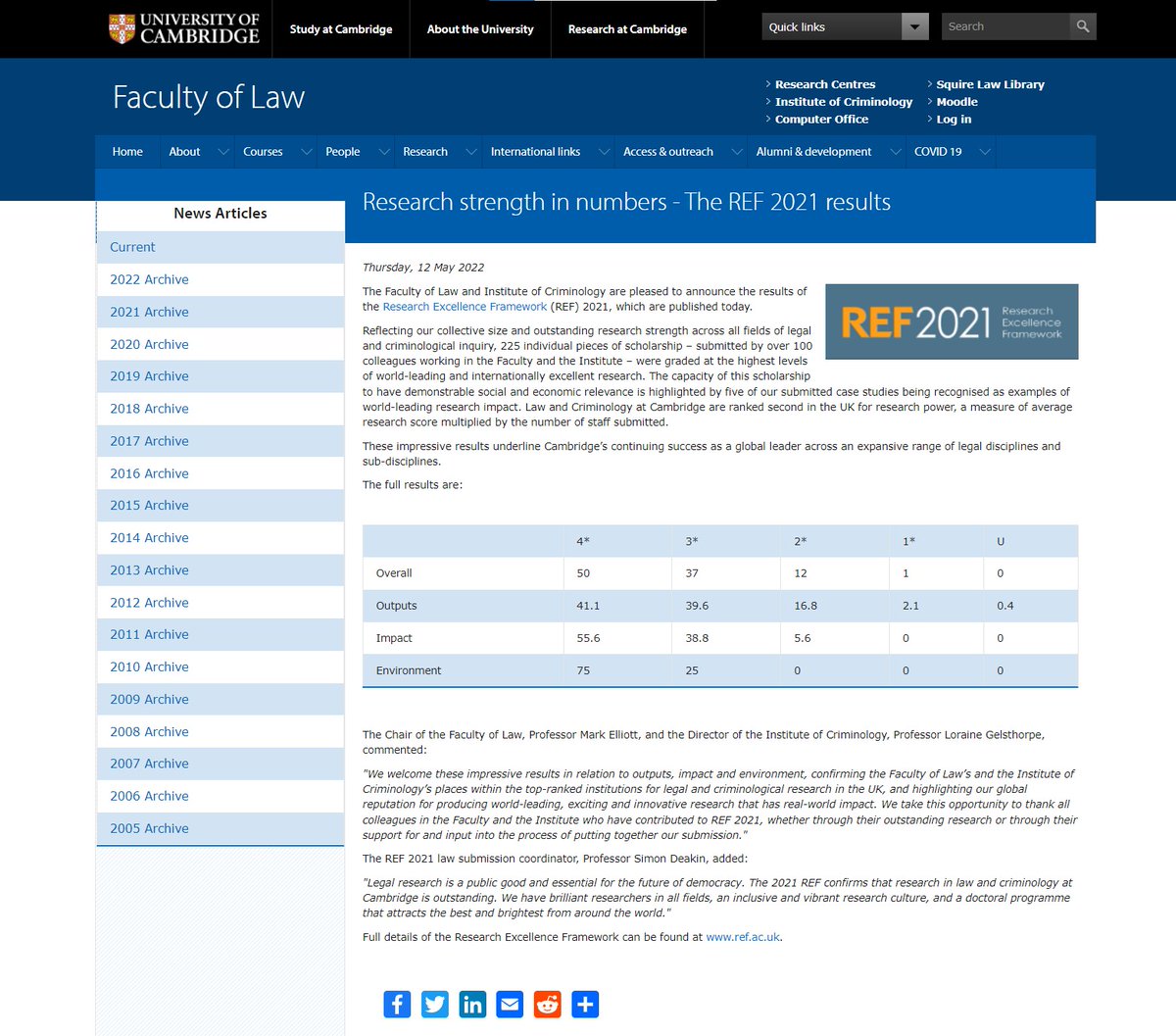Select the COVID 19 nav item
1176x1036 pixels.
[938, 152]
